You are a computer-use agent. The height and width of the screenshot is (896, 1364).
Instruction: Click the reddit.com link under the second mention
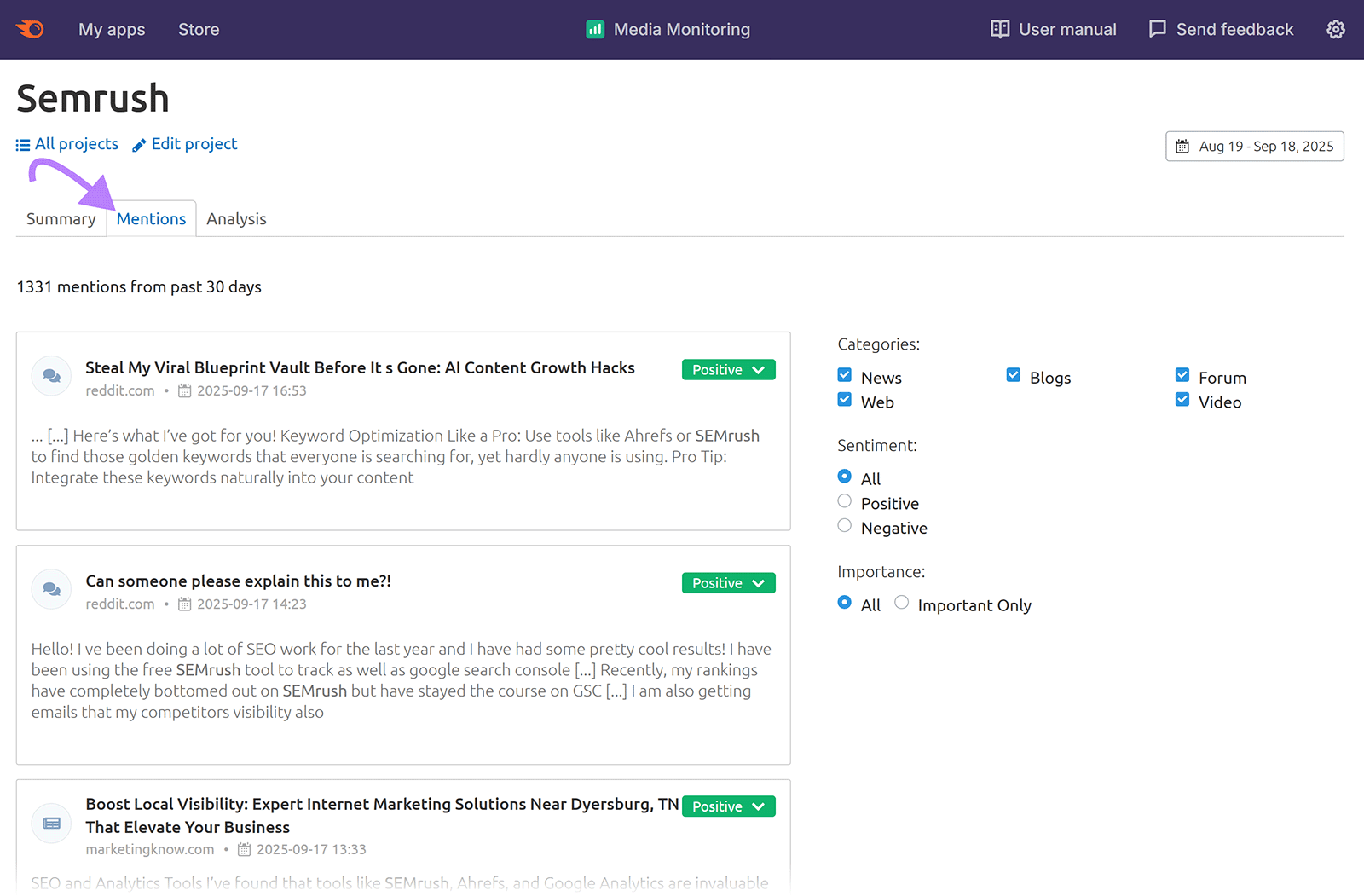[x=120, y=604]
